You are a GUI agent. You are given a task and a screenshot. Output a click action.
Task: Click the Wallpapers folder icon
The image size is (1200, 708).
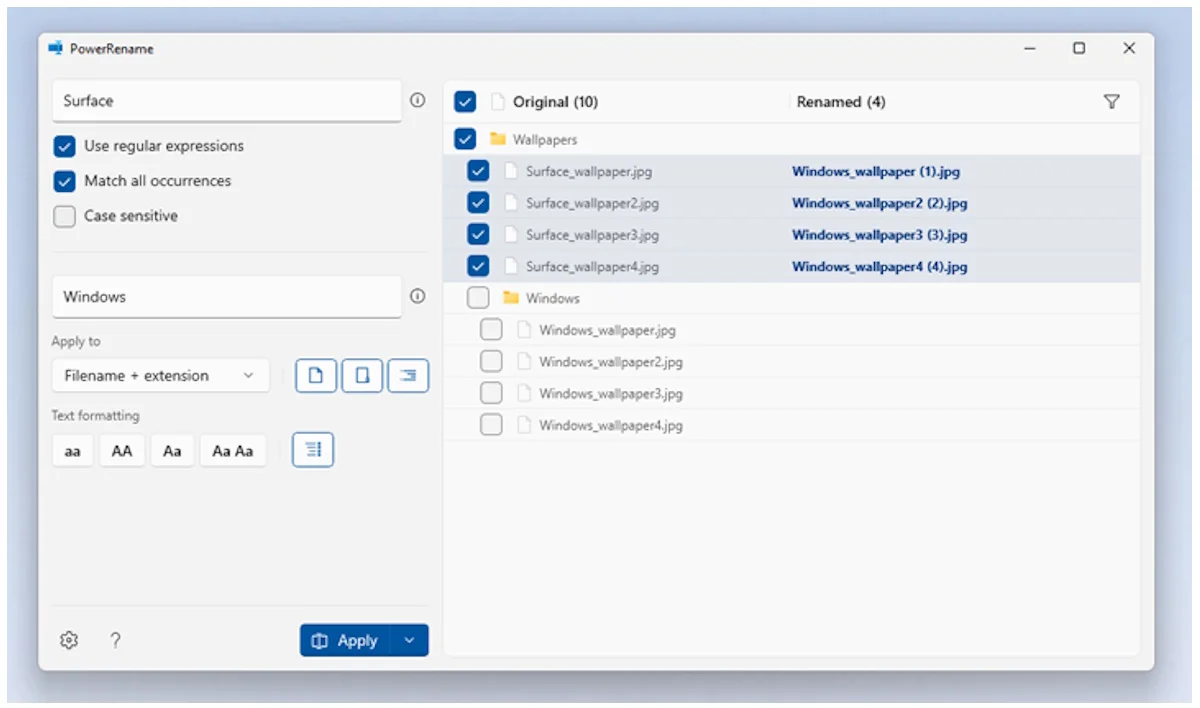[497, 139]
